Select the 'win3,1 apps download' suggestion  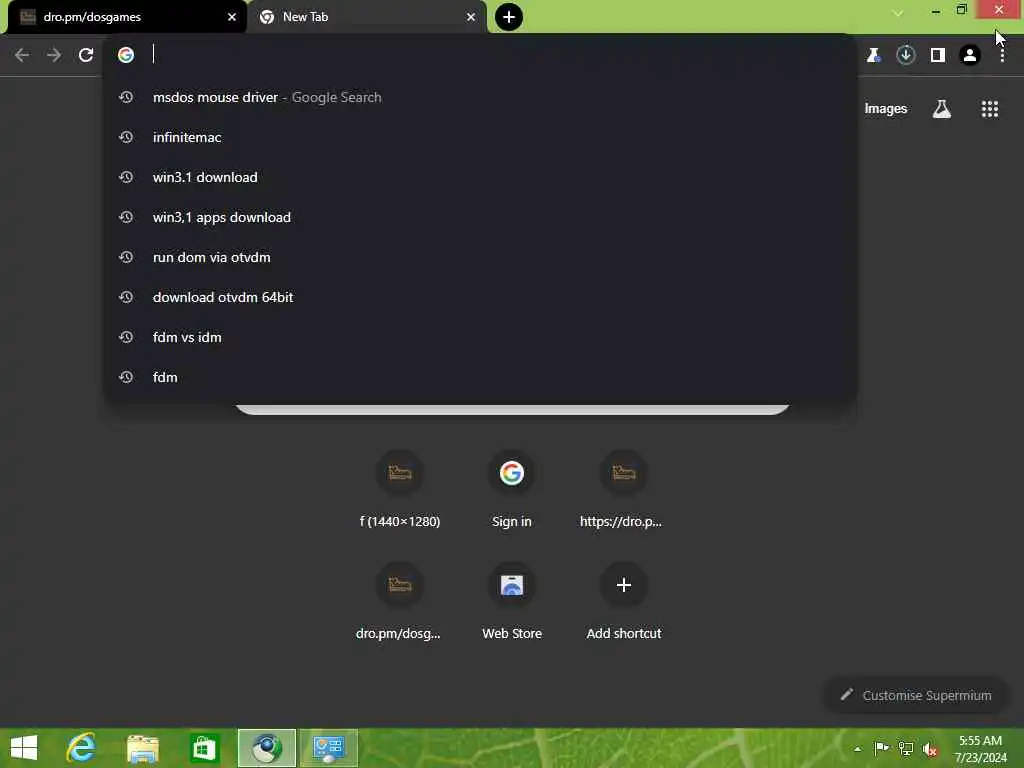[481, 217]
